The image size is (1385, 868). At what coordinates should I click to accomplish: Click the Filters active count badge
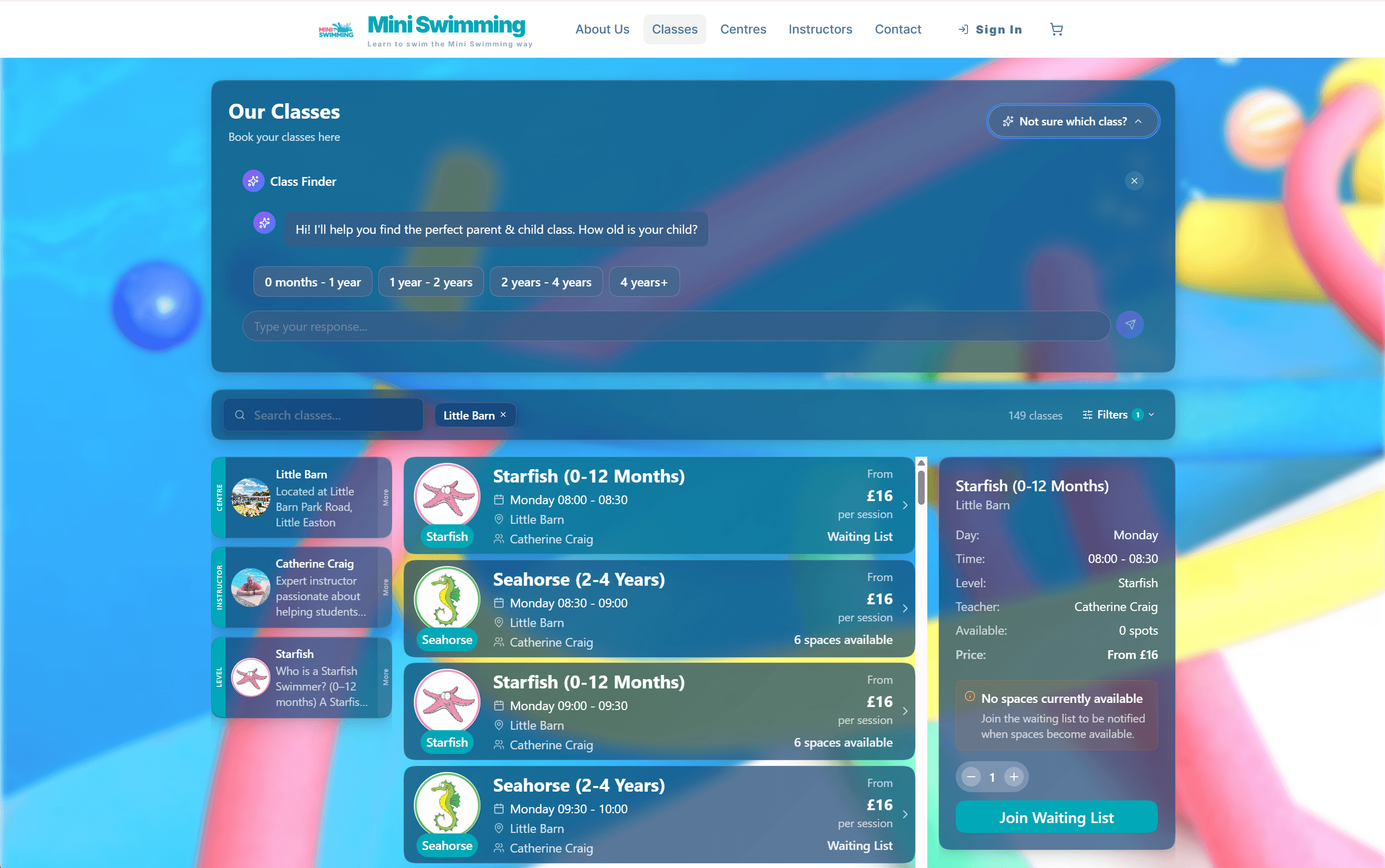coord(1137,414)
